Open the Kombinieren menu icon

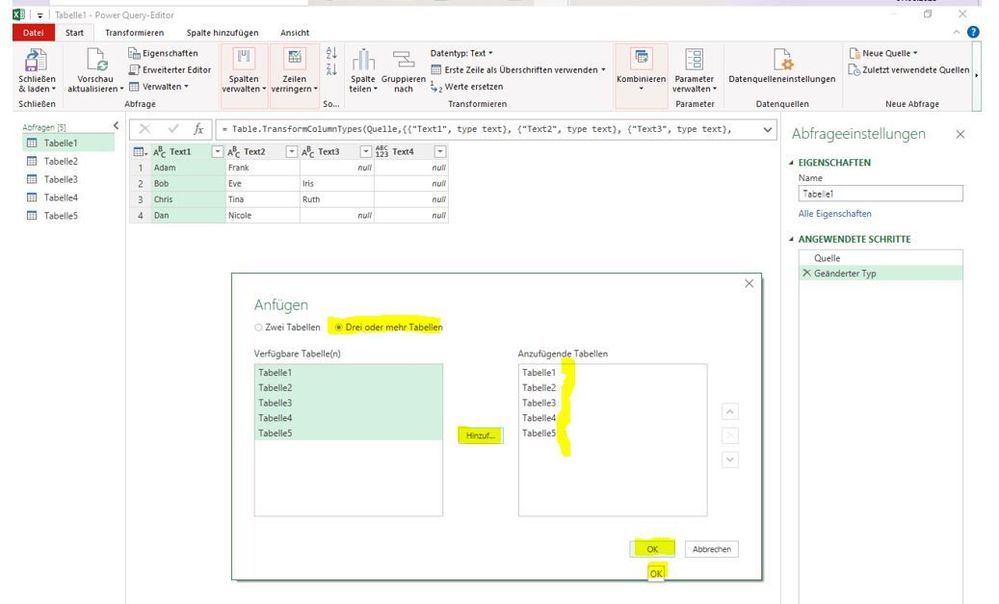coord(641,59)
